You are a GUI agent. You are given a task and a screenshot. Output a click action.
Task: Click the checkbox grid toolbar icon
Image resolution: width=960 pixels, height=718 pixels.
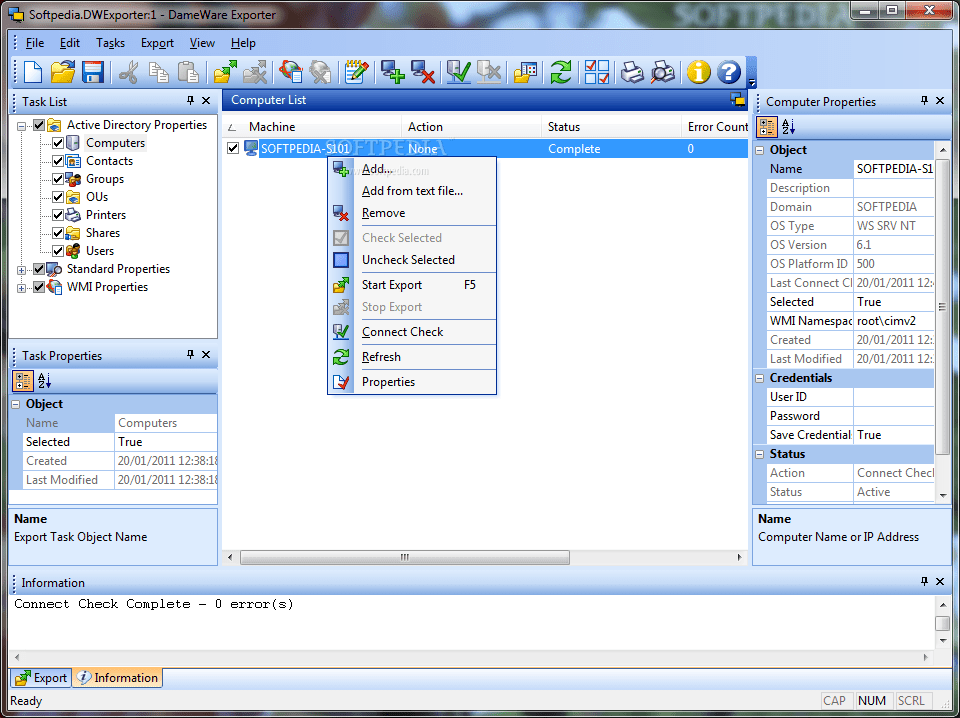(x=596, y=72)
